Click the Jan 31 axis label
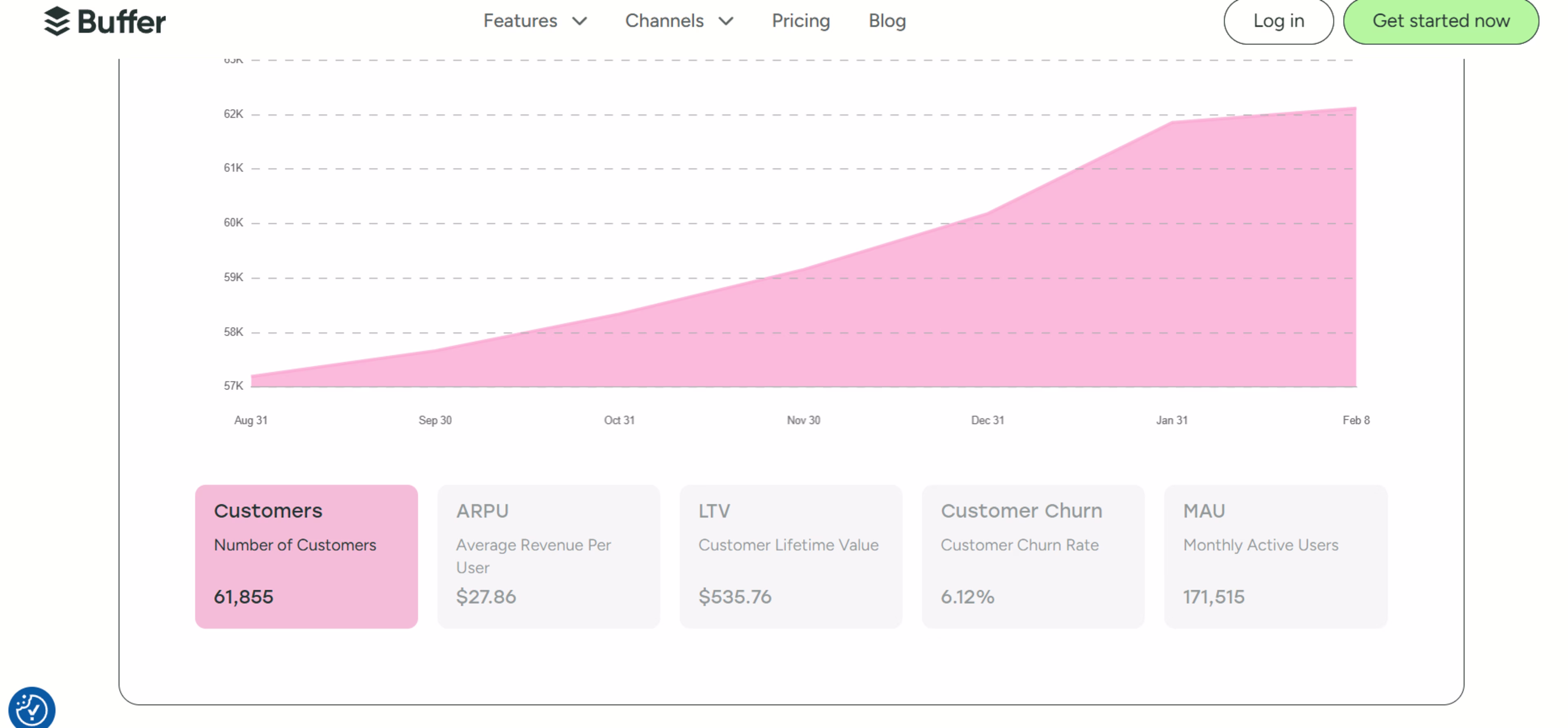This screenshot has height=728, width=1568. [1172, 420]
